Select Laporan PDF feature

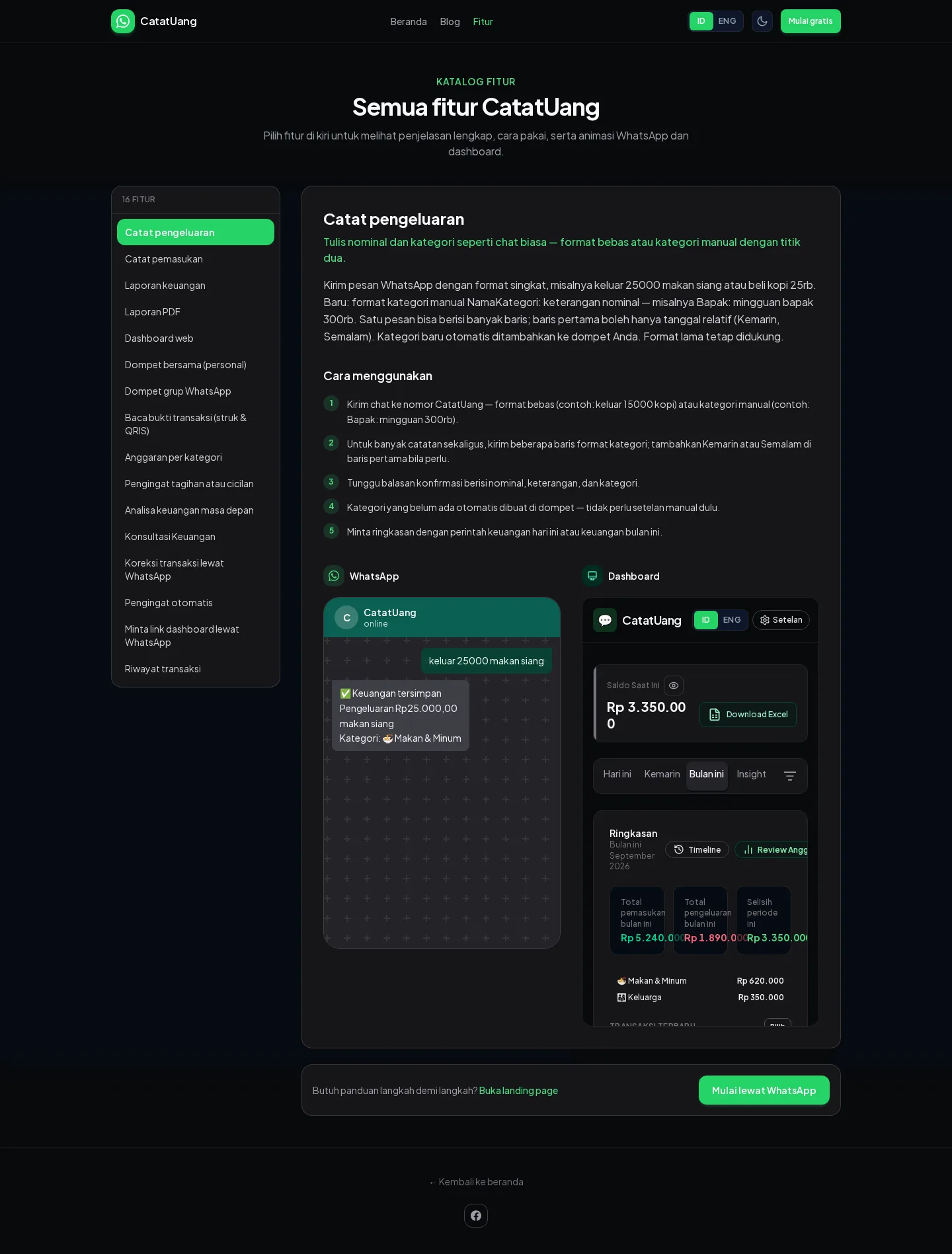tap(196, 312)
